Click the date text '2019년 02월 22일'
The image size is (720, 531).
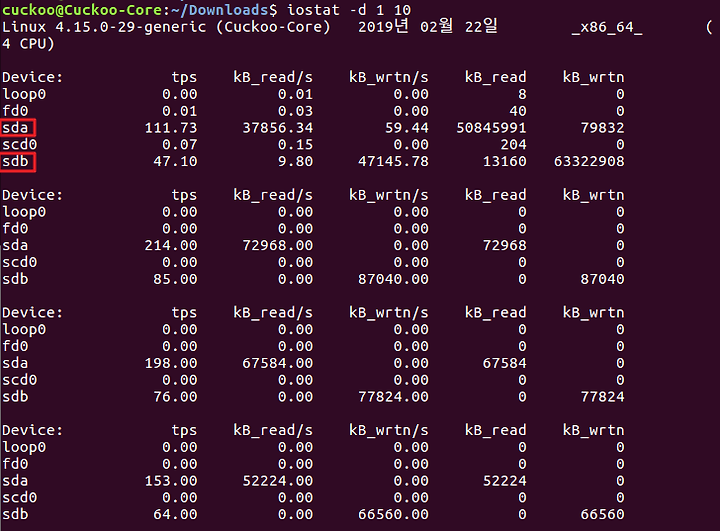[x=428, y=26]
